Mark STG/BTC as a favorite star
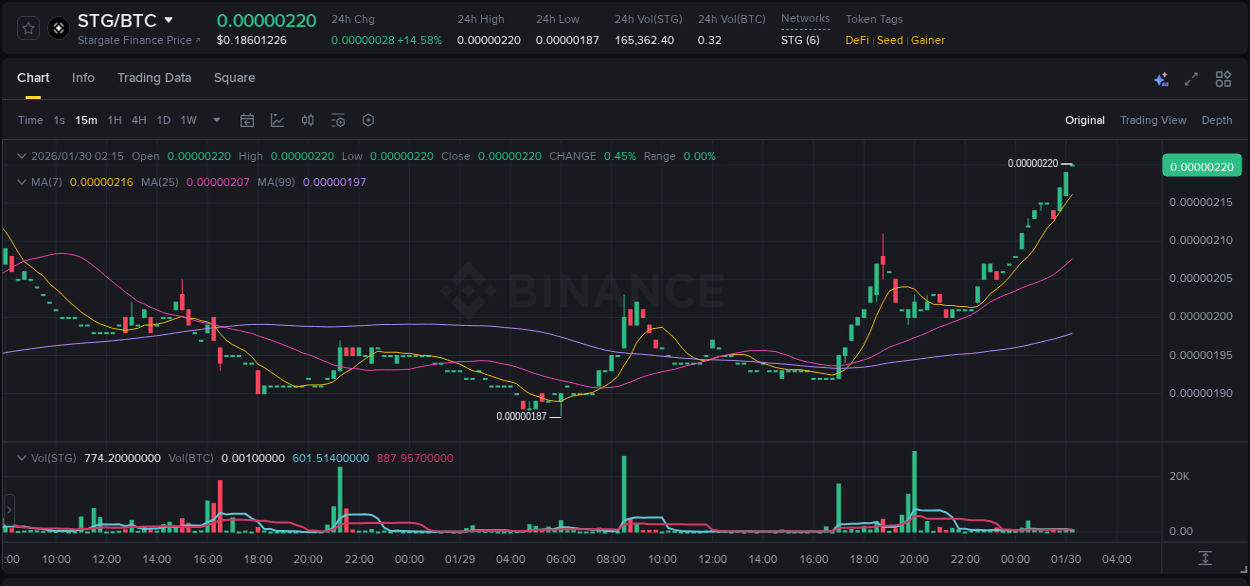 tap(27, 28)
